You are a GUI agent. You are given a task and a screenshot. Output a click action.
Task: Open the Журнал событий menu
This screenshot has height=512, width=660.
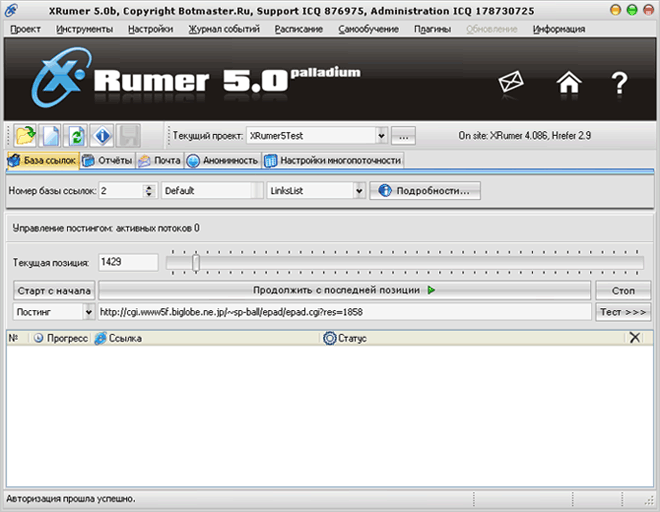(224, 29)
